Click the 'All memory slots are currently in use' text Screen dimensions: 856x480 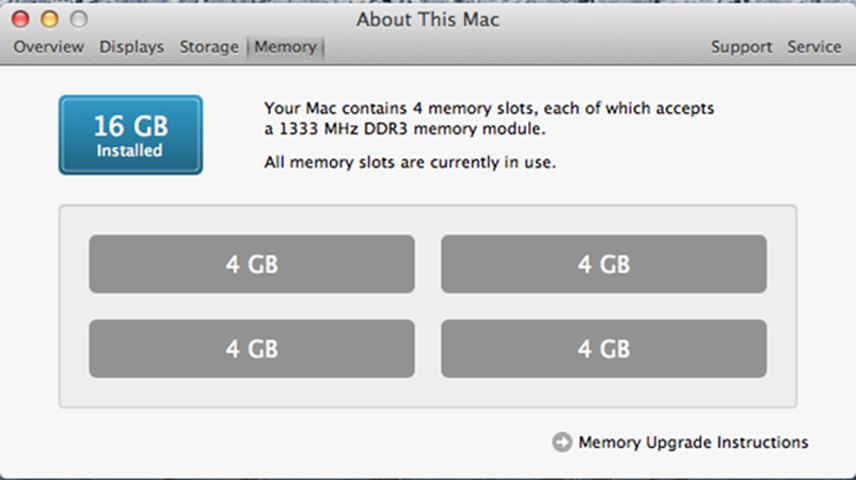[x=410, y=161]
